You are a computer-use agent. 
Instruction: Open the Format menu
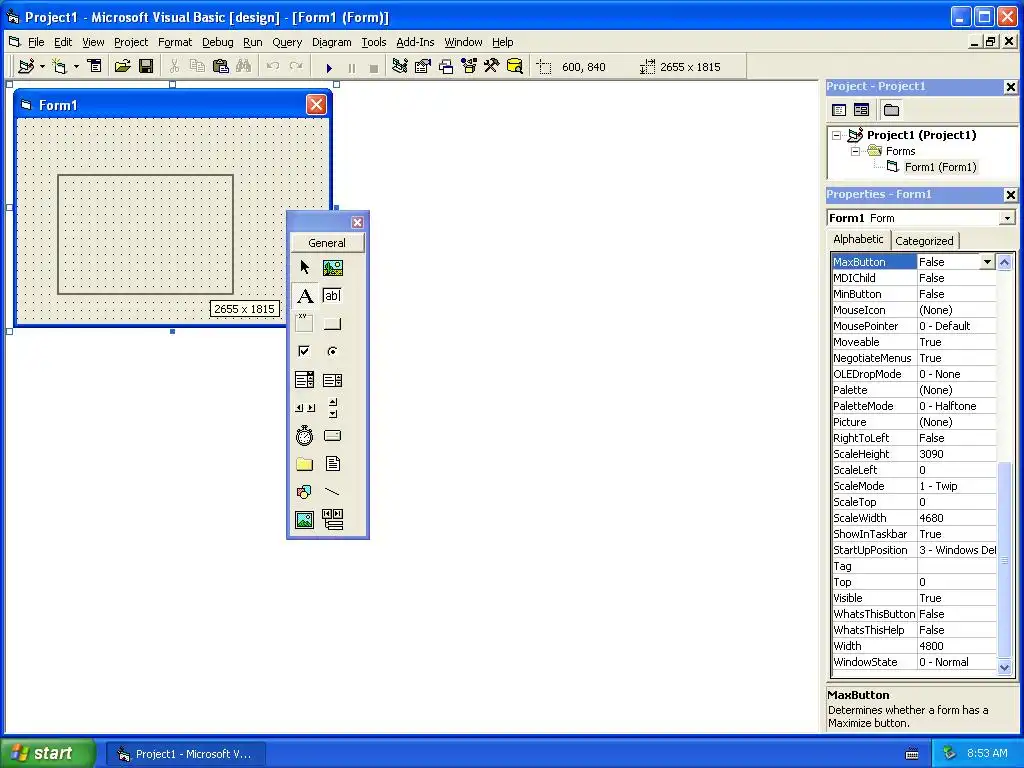(x=175, y=42)
